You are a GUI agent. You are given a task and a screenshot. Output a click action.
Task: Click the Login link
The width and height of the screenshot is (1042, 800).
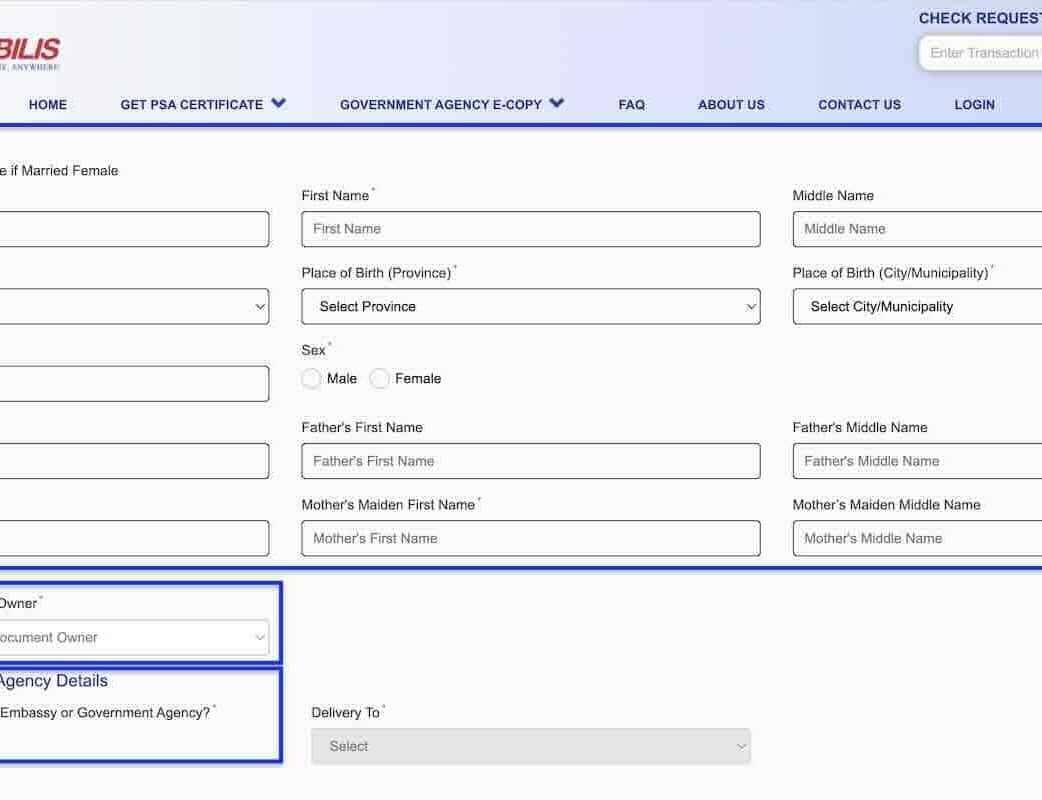974,104
